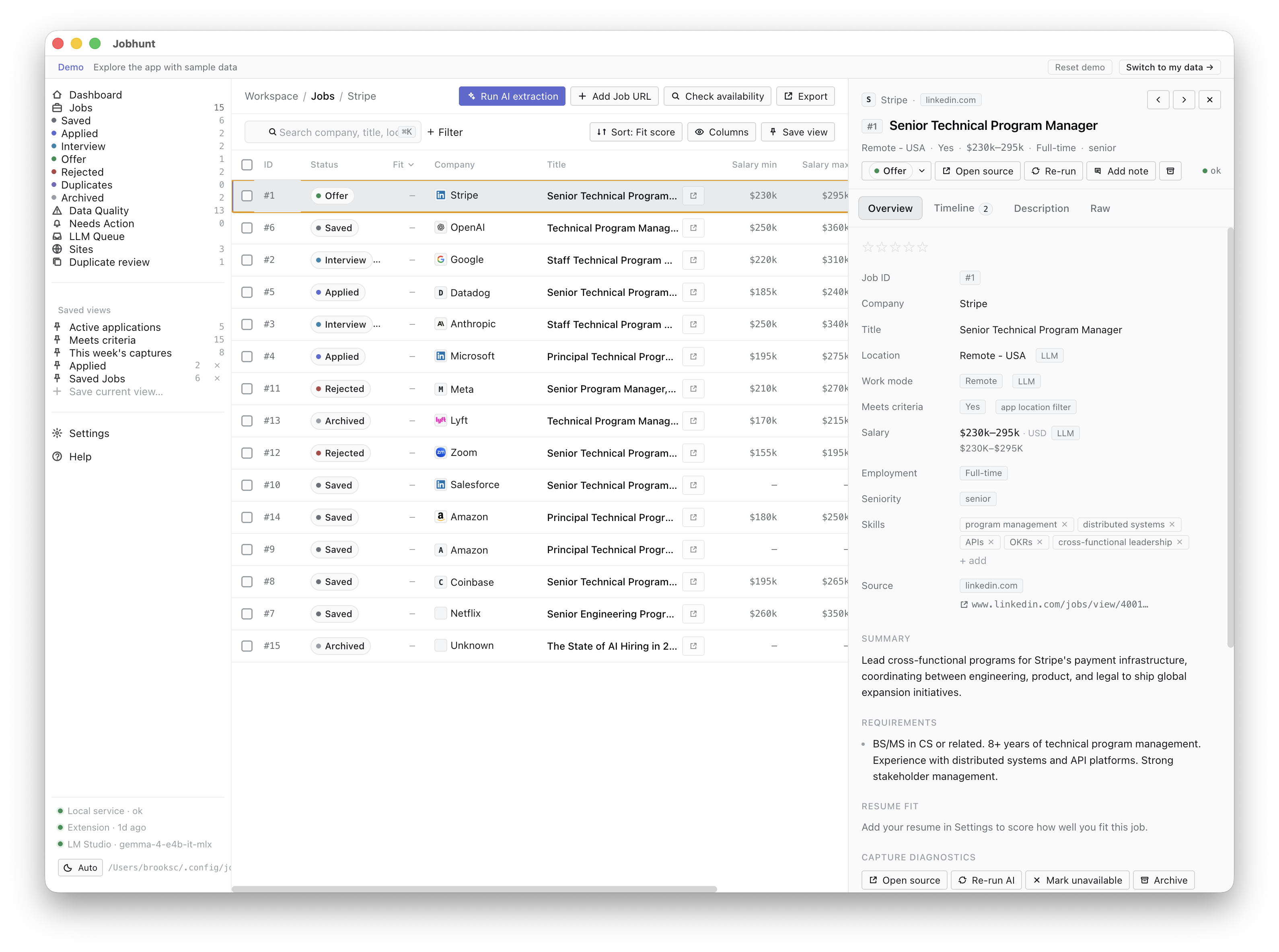Open Data Quality warning icon item
The height and width of the screenshot is (952, 1279).
coord(57,210)
